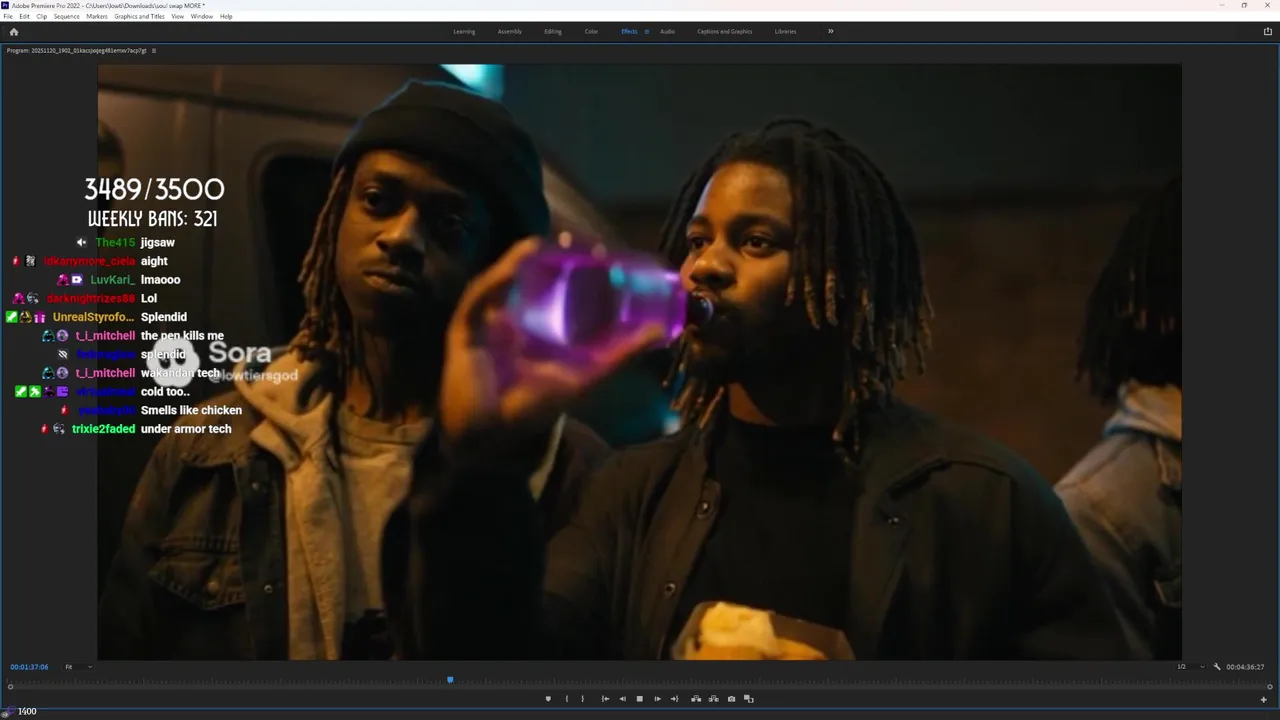
Task: Go to the Out point
Action: click(674, 699)
